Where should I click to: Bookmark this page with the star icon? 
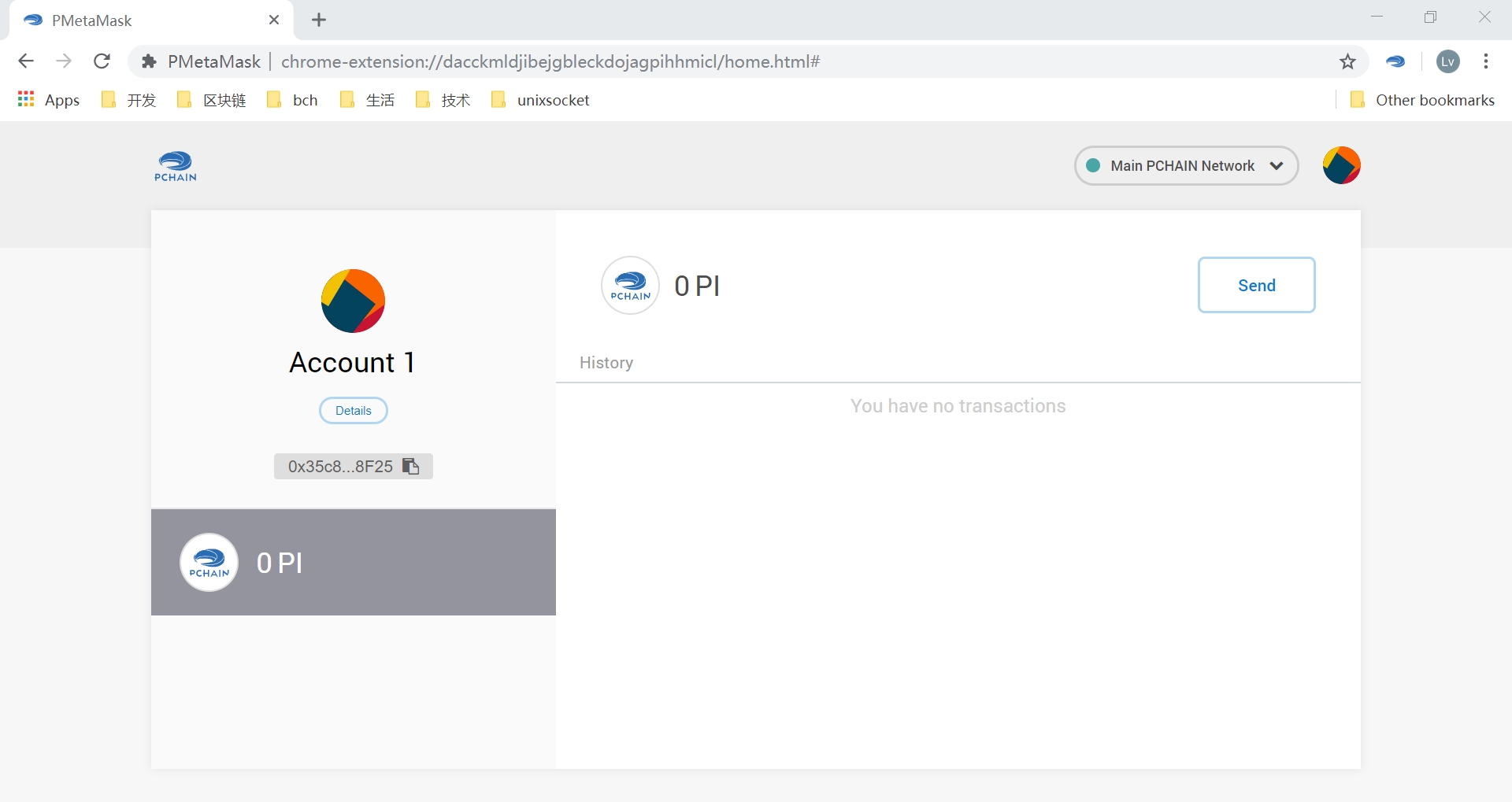1347,61
